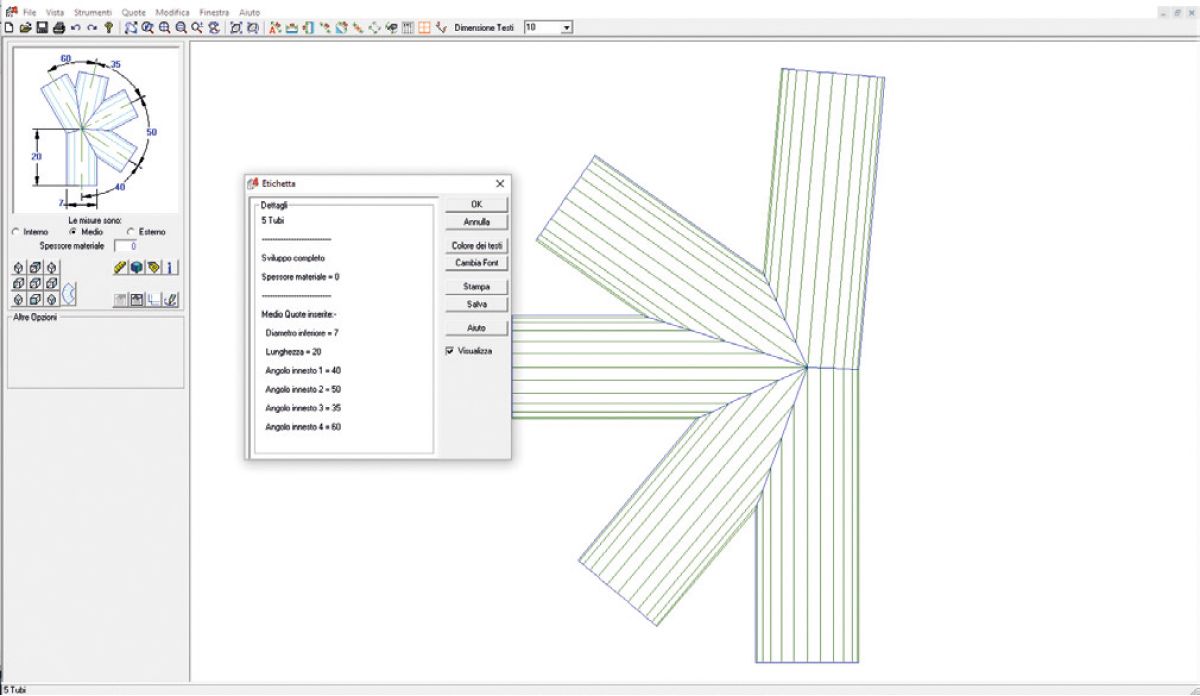Image resolution: width=1200 pixels, height=696 pixels.
Task: Click the Open folder toolbar icon
Action: point(25,28)
